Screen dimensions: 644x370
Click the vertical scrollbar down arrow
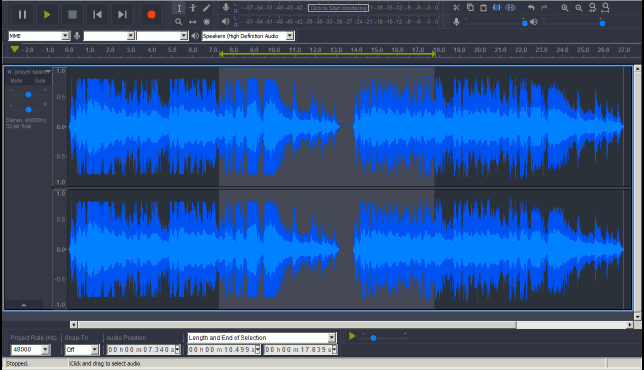(x=637, y=317)
